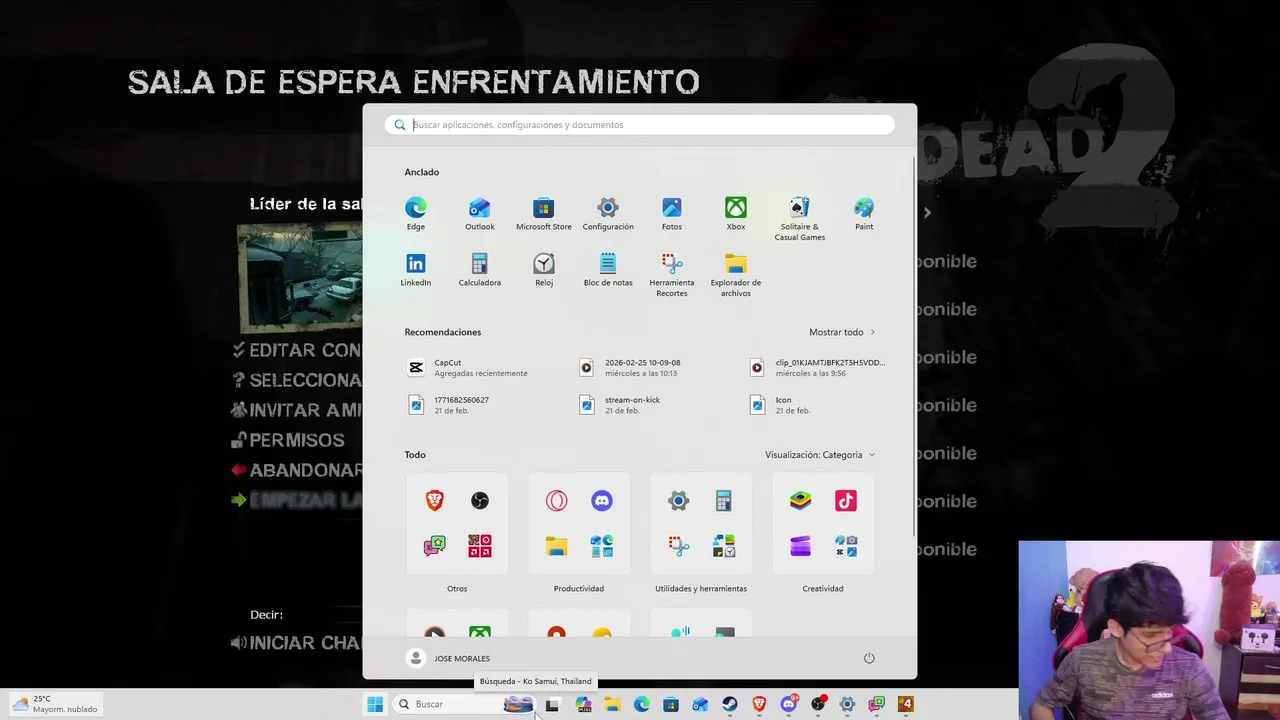Open settings gear in Utilidades y herramientas group
This screenshot has width=1280, height=720.
(x=678, y=501)
